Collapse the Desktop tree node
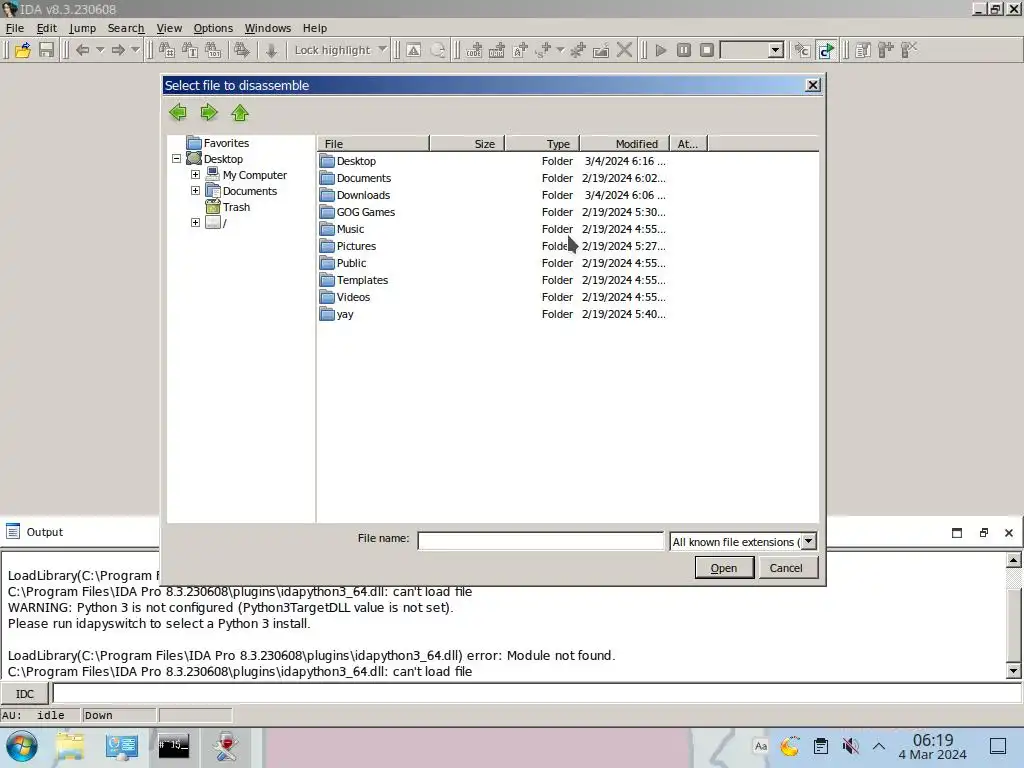 pyautogui.click(x=176, y=159)
